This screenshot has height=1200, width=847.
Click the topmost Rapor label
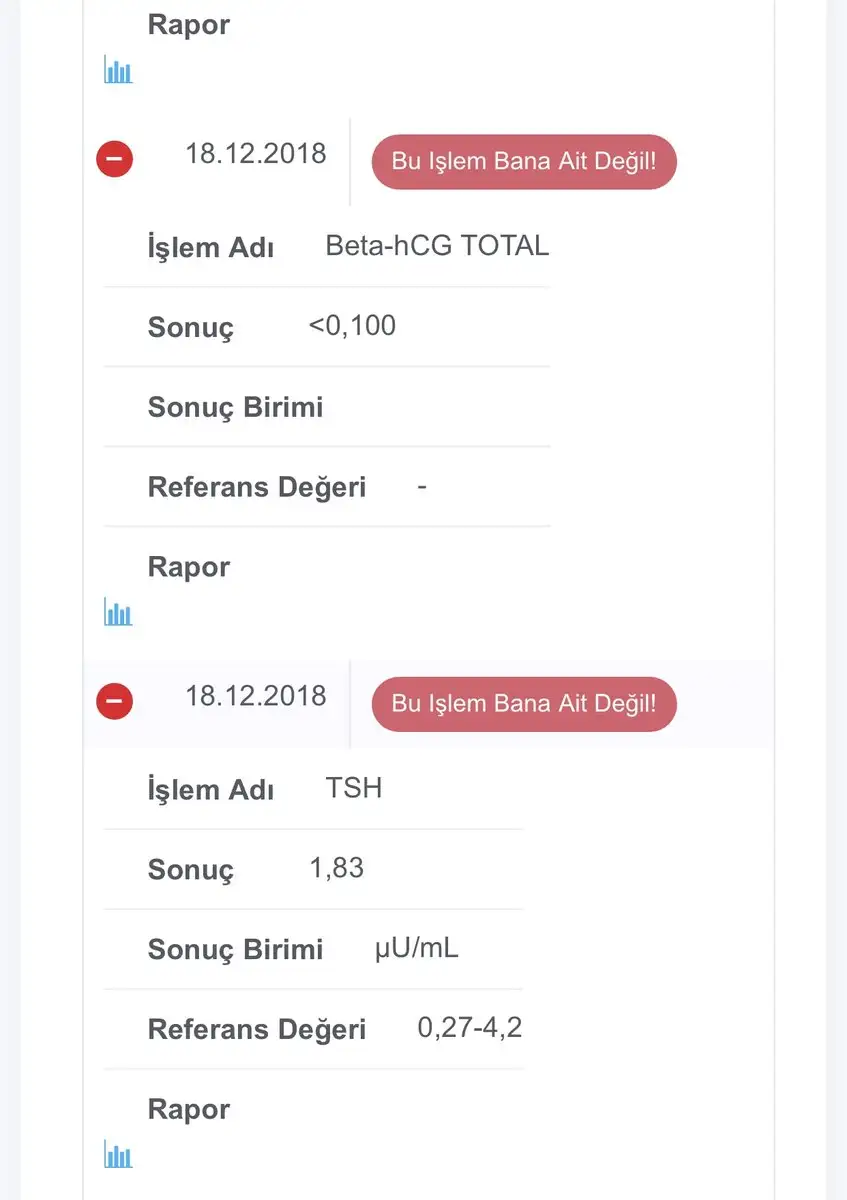(189, 25)
